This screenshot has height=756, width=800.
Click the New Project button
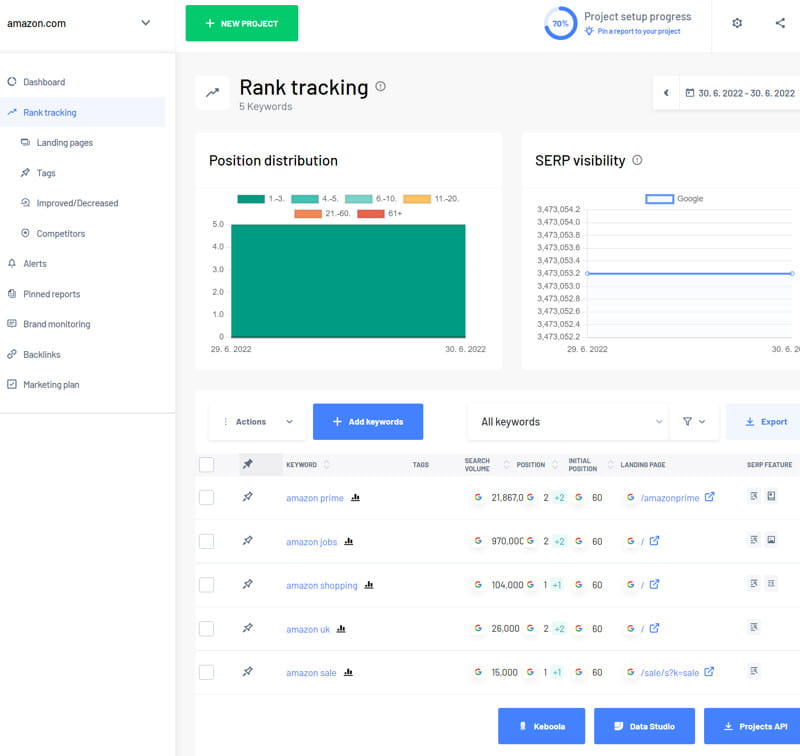pyautogui.click(x=242, y=23)
